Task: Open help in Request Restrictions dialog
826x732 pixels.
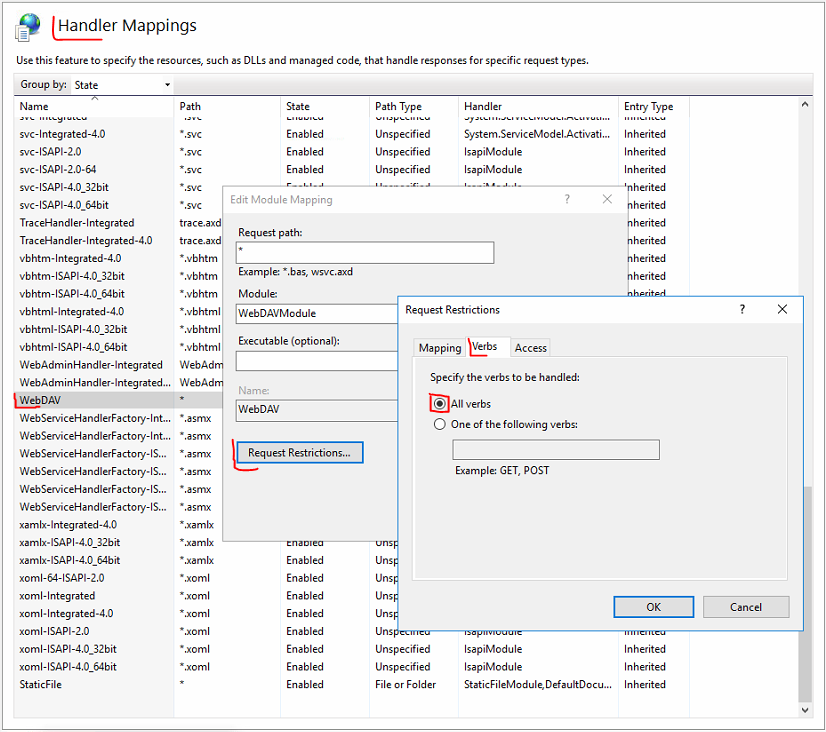Action: pos(742,309)
